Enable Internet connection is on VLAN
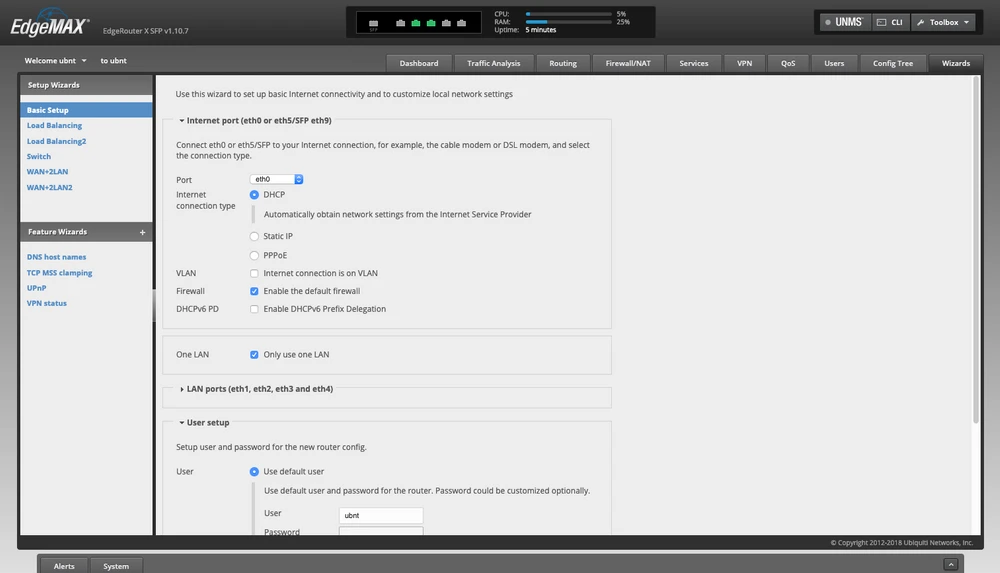 point(254,273)
